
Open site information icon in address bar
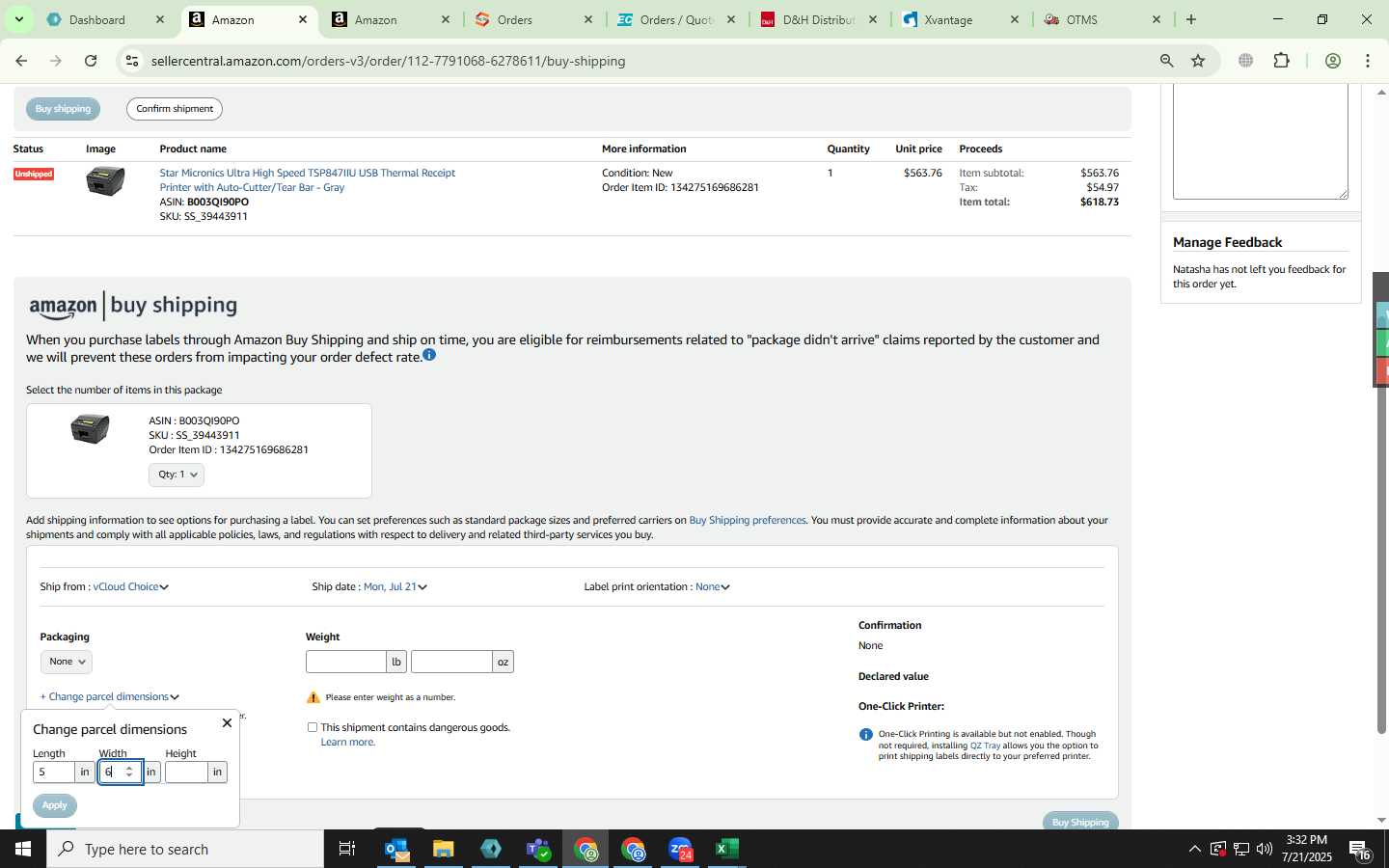tap(132, 61)
